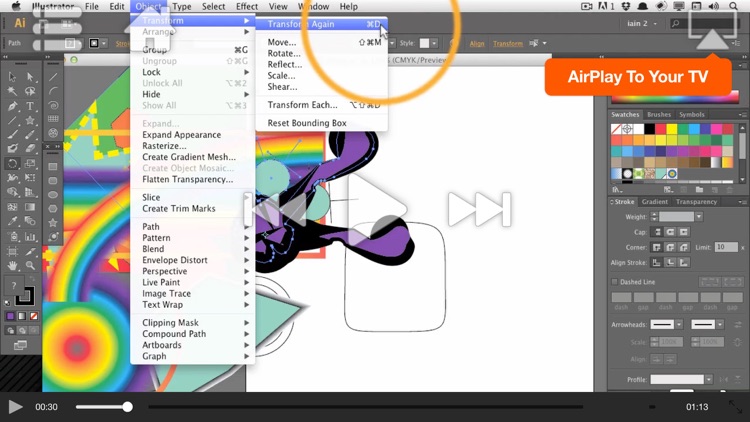The height and width of the screenshot is (422, 750).
Task: Open the Align link in control bar
Action: point(476,44)
